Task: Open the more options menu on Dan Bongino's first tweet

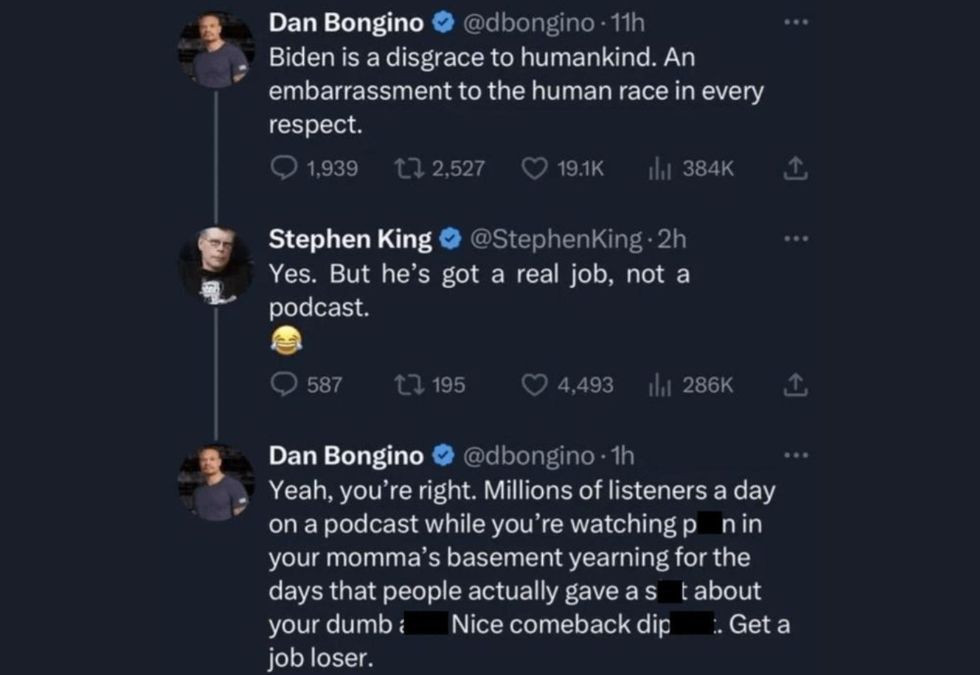Action: 796,21
